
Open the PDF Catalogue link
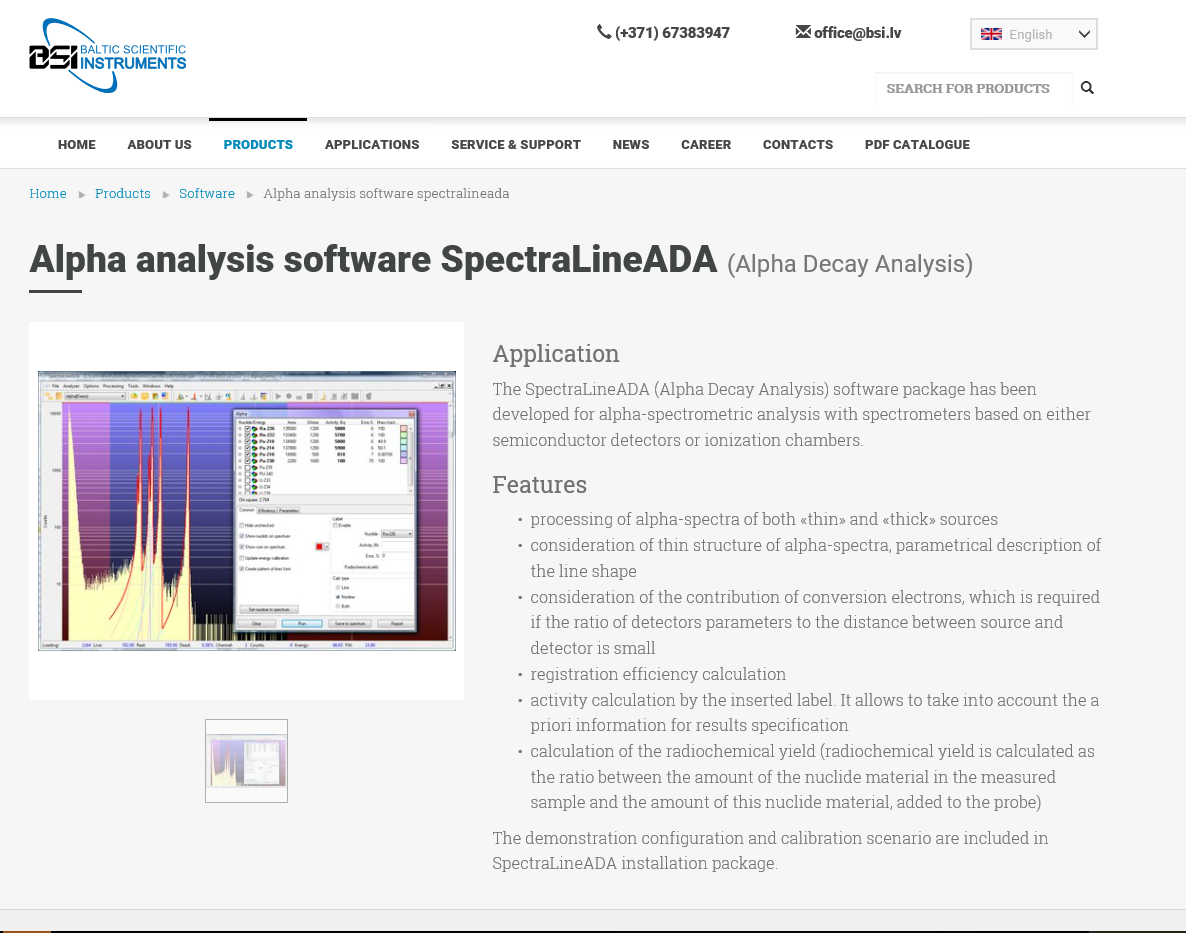click(x=917, y=144)
